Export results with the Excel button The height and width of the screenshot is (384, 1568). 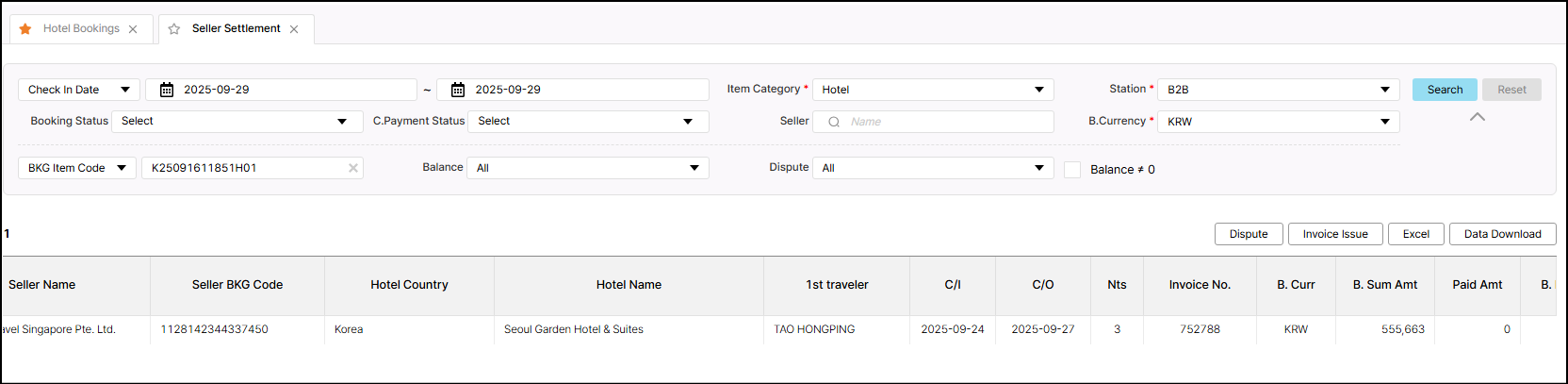coord(1415,234)
